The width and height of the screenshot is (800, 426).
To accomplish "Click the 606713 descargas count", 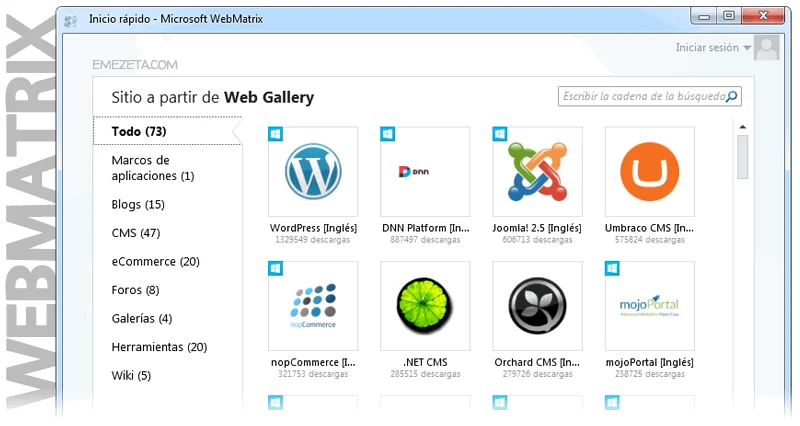I will 537,240.
